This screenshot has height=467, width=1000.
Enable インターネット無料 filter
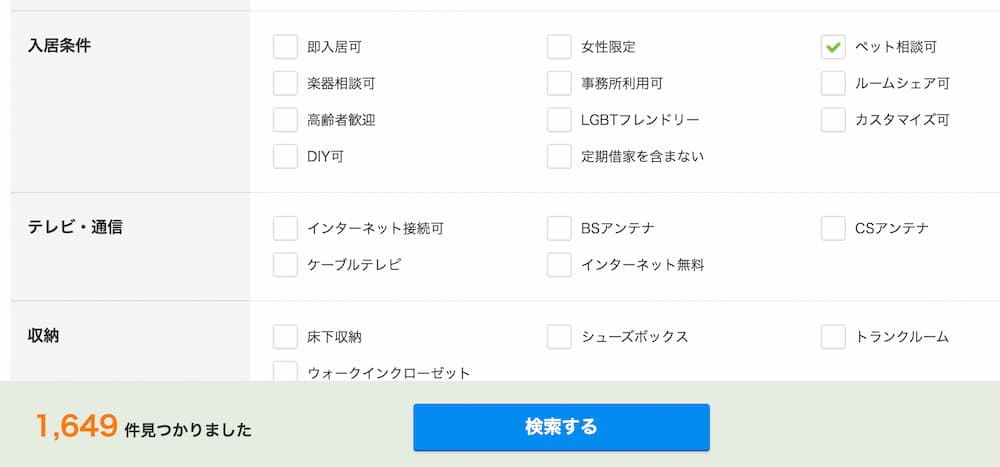click(x=559, y=265)
